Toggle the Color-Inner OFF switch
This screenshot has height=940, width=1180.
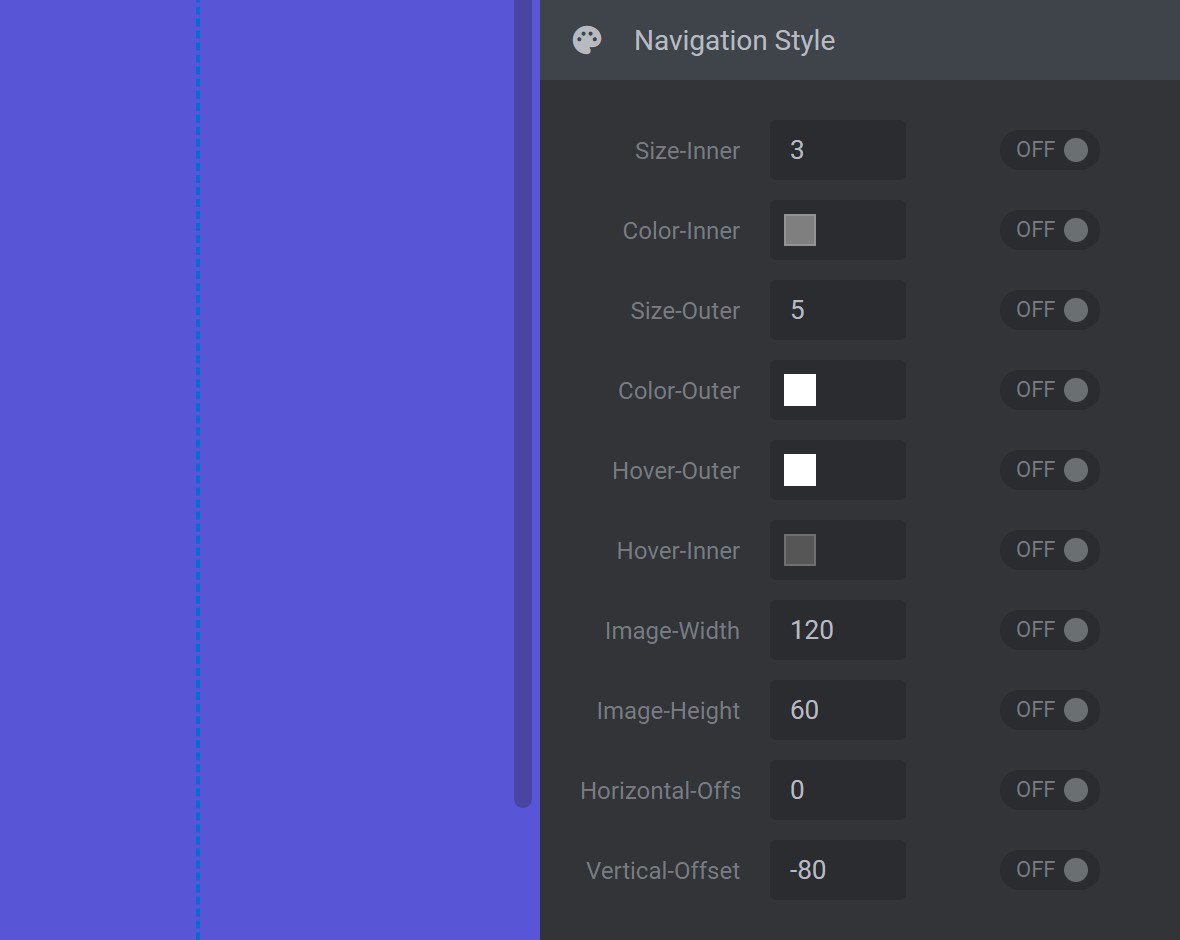coord(1050,230)
